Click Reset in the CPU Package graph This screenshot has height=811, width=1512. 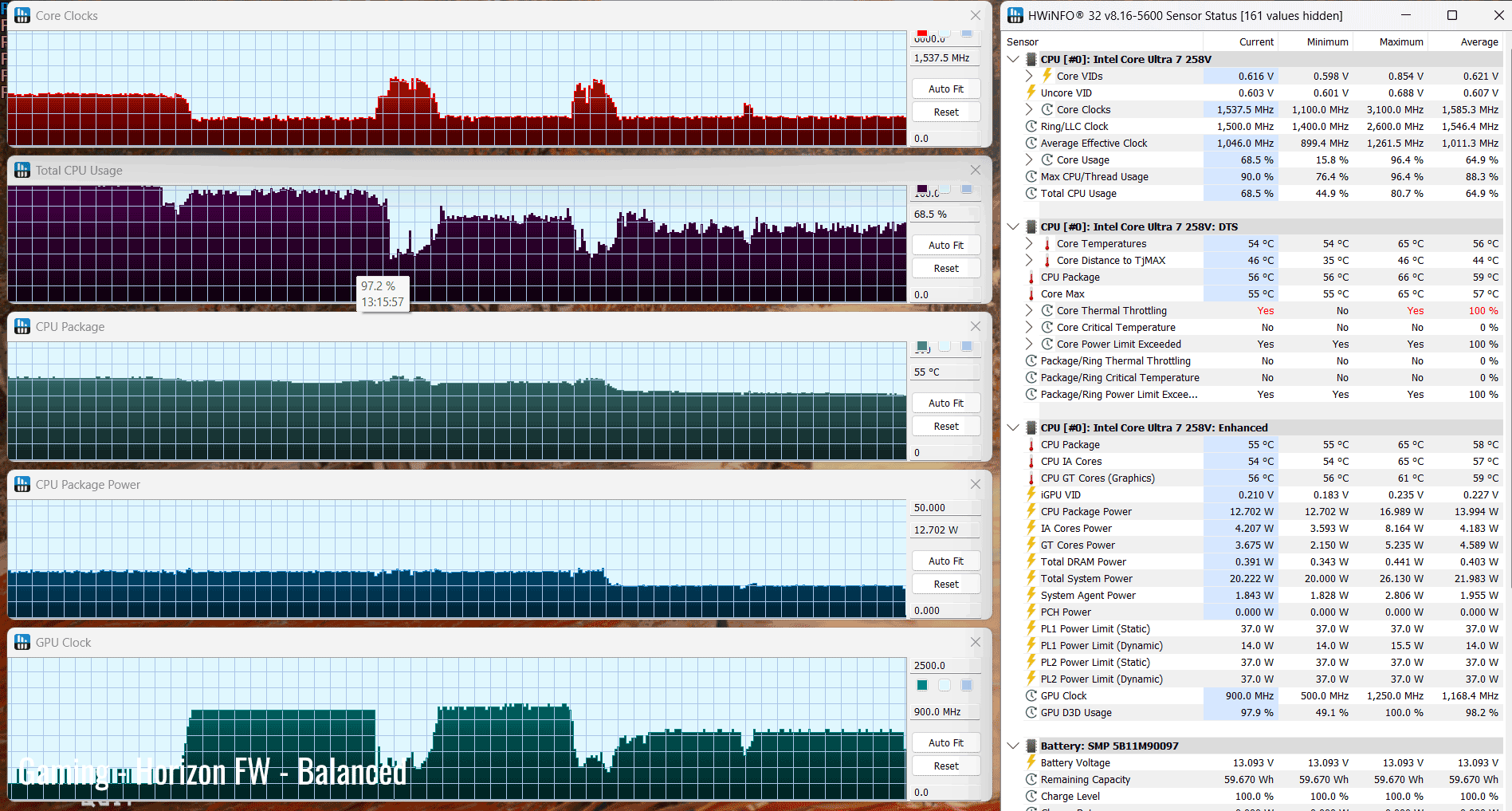946,427
